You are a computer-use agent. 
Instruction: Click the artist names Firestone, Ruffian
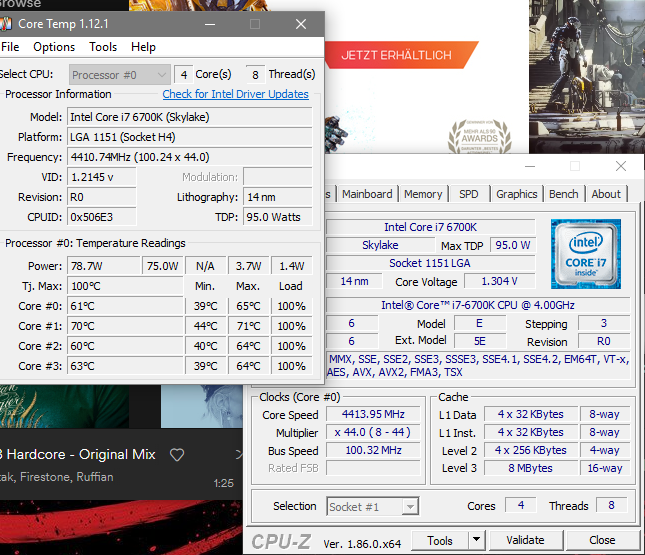tap(67, 477)
